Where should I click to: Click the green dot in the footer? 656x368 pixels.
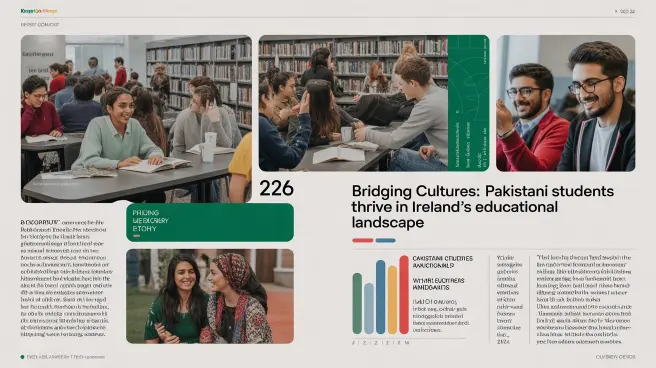pyautogui.click(x=23, y=357)
